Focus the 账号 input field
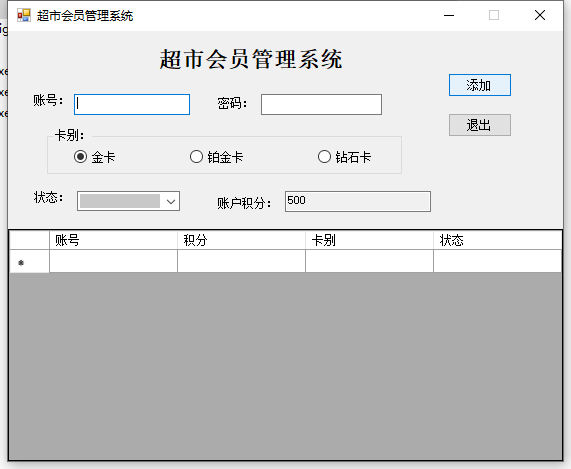This screenshot has width=571, height=469. 132,105
